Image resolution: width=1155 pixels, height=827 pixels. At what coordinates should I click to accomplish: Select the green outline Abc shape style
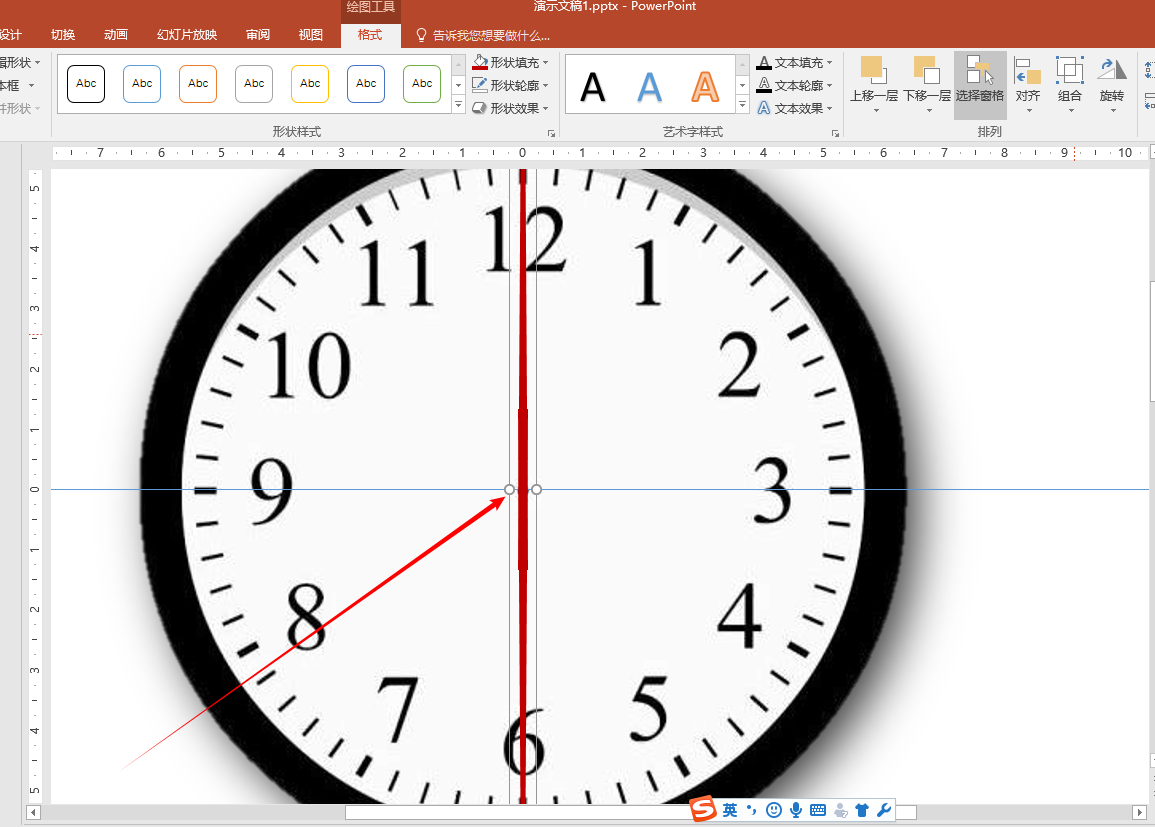[x=422, y=83]
